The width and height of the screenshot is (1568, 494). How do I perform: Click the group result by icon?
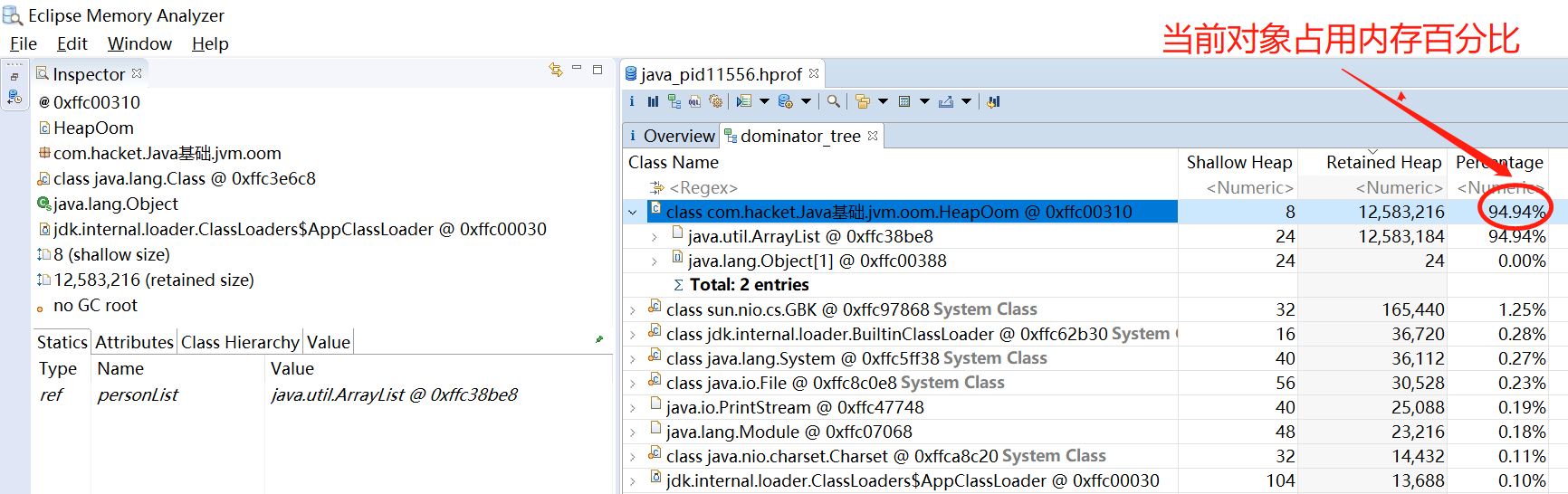point(863,101)
